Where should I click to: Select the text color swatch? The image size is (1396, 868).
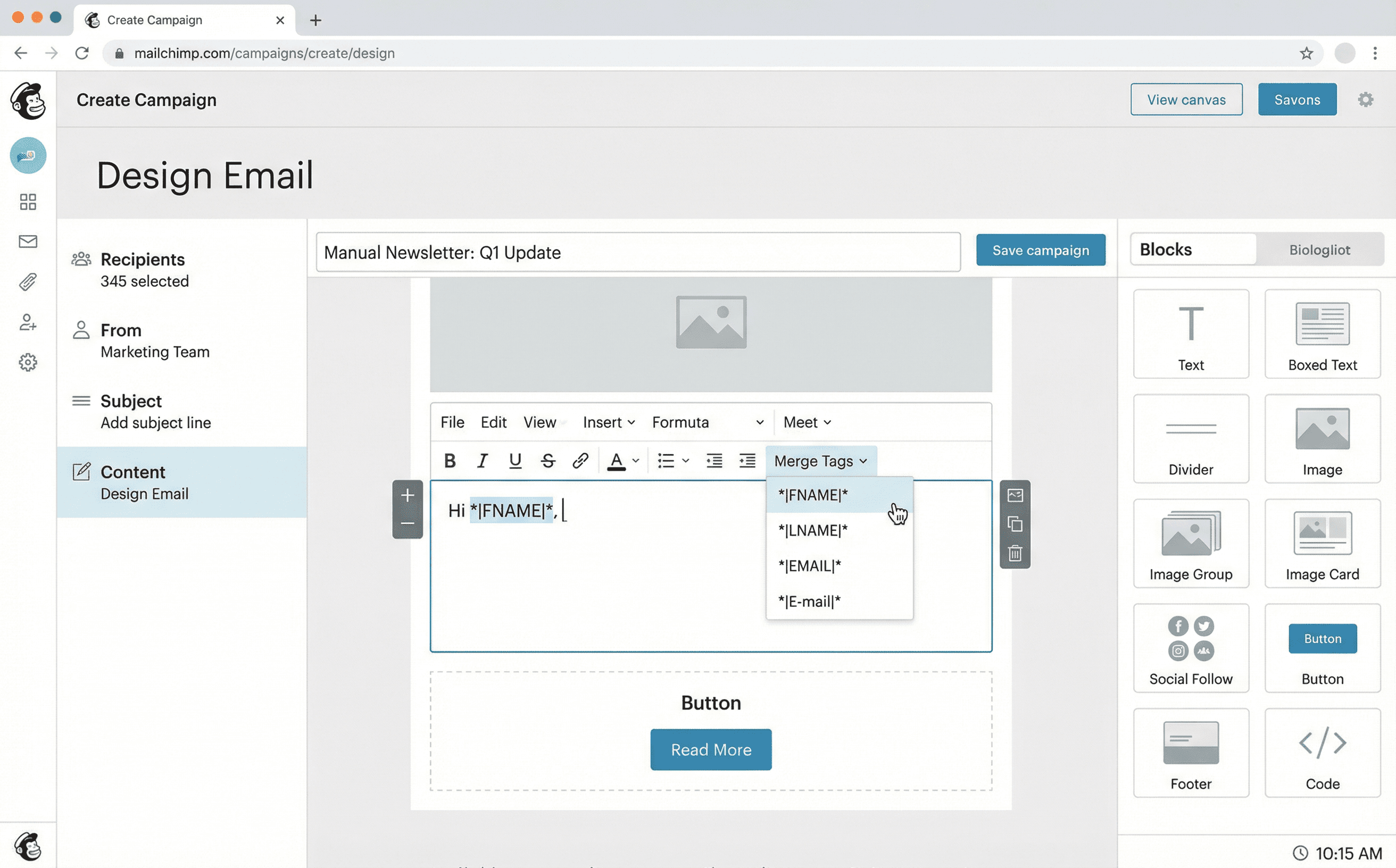pyautogui.click(x=617, y=460)
